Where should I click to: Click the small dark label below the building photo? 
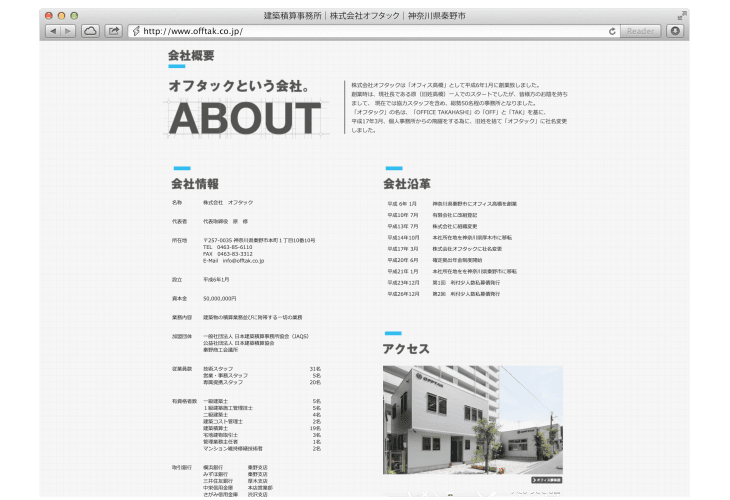point(547,480)
